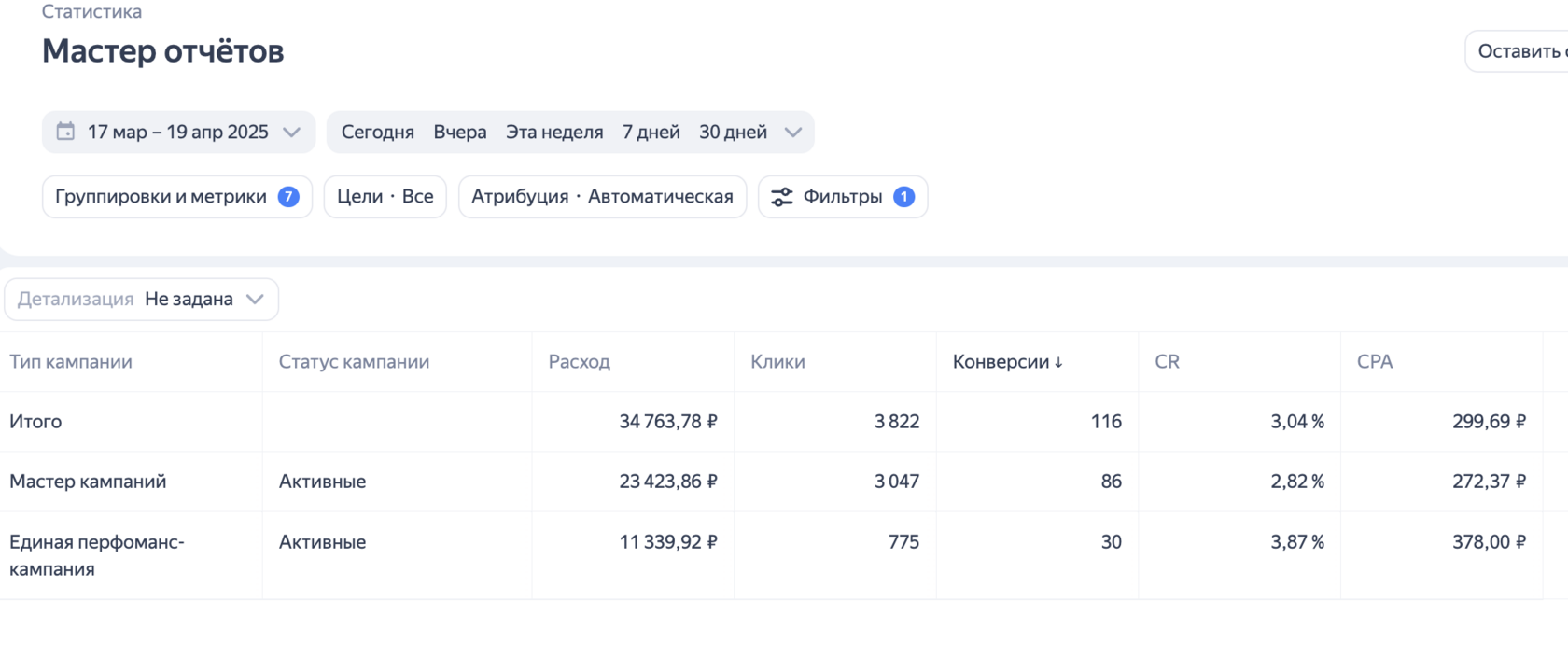This screenshot has width=1568, height=657.
Task: Open Группировки и метрики settings
Action: pos(161,197)
